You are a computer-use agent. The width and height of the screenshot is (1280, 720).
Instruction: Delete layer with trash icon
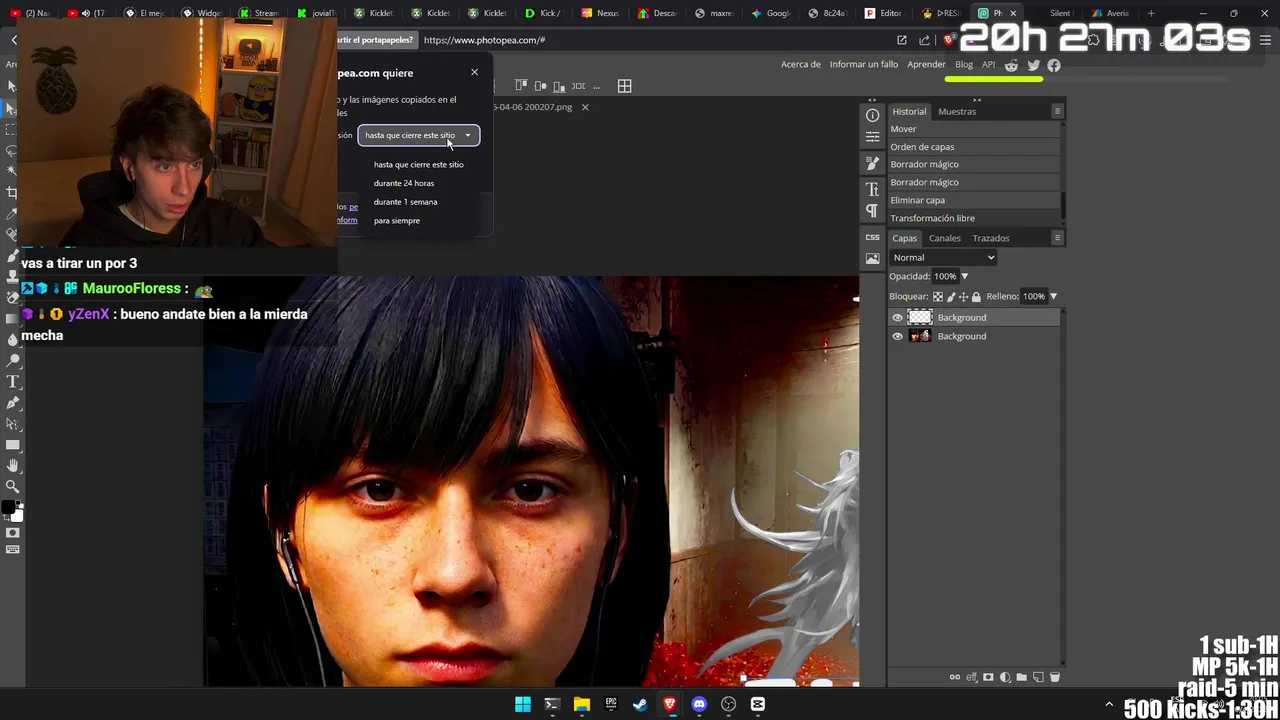click(x=1055, y=677)
